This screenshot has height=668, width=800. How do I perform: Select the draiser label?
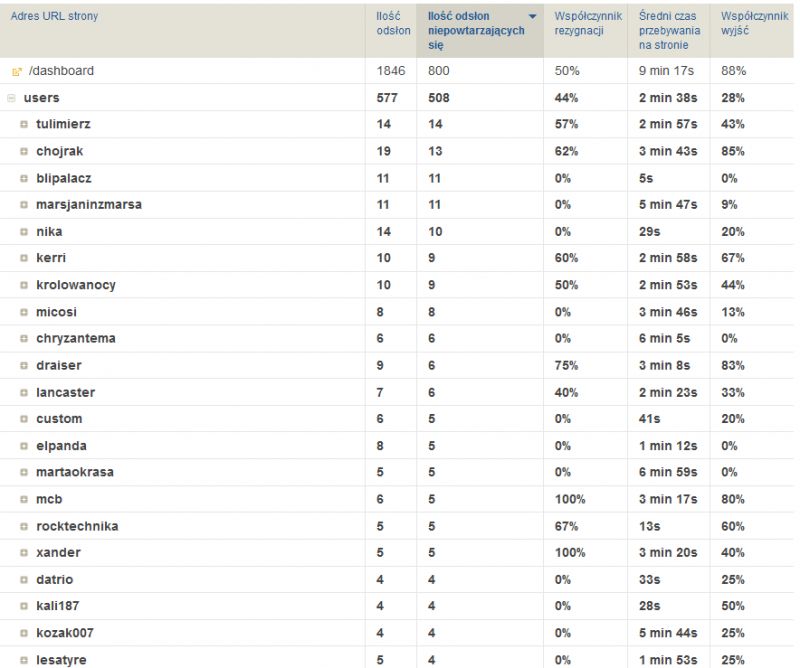[59, 366]
